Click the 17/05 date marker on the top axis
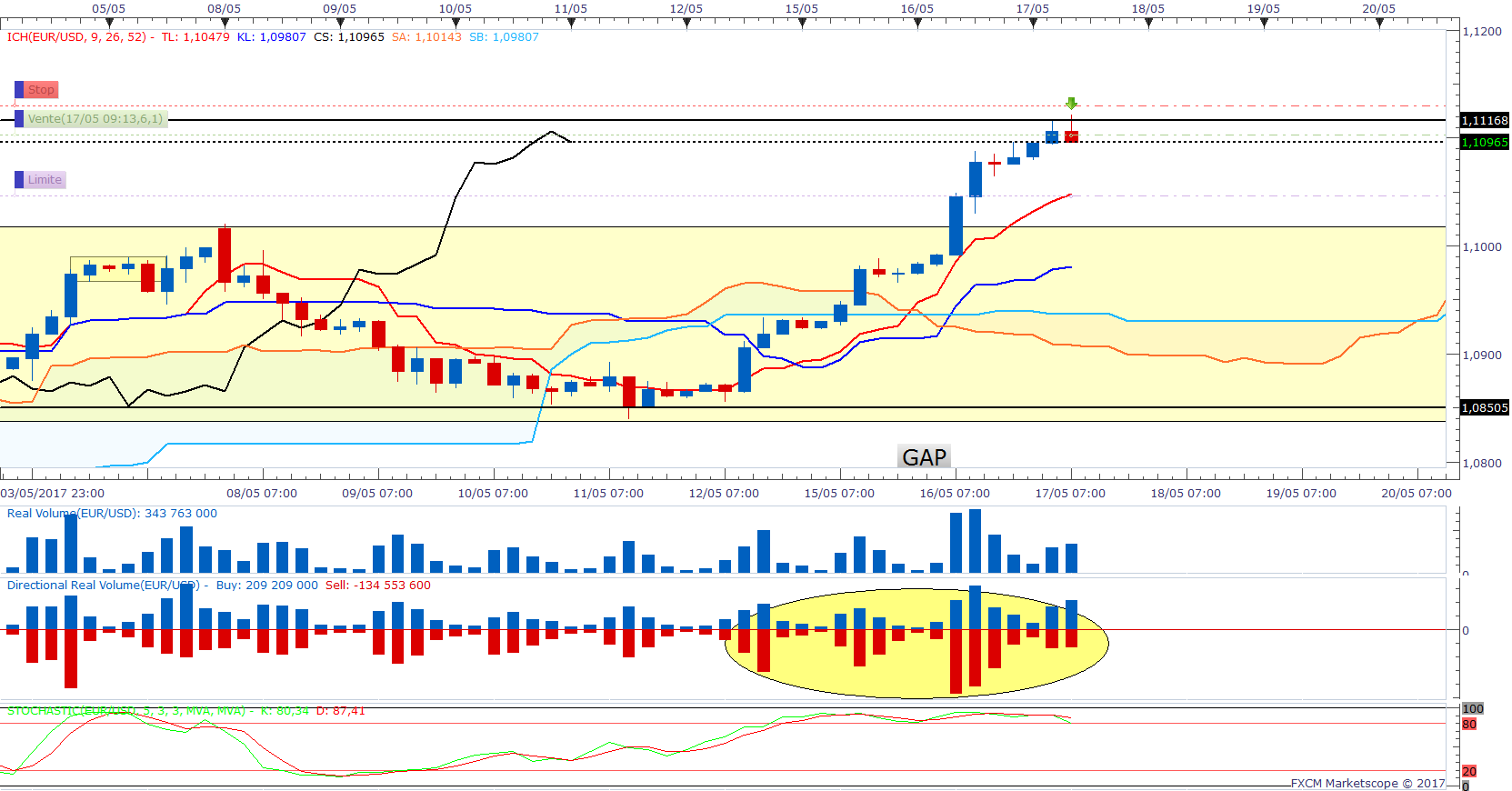 [1033, 9]
